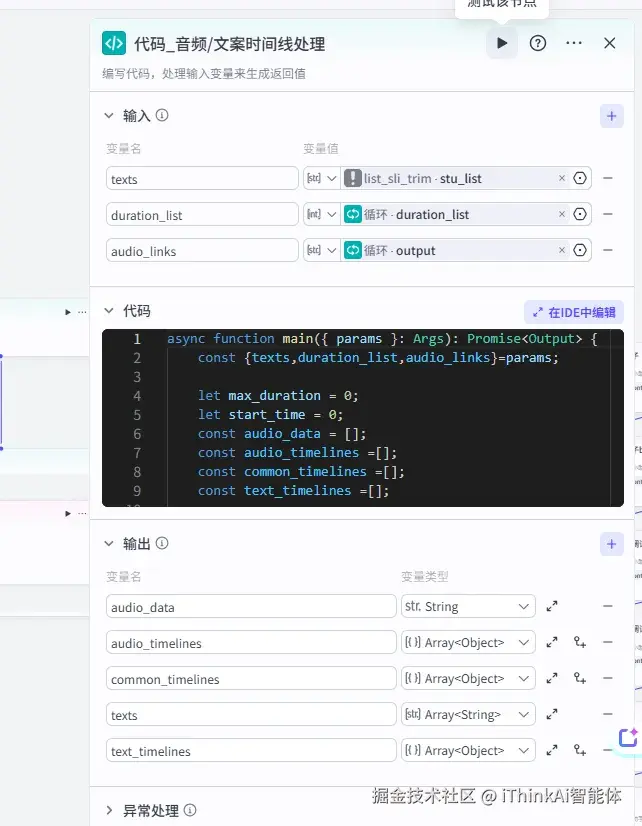The image size is (642, 826).
Task: Run the test node play button
Action: click(501, 43)
